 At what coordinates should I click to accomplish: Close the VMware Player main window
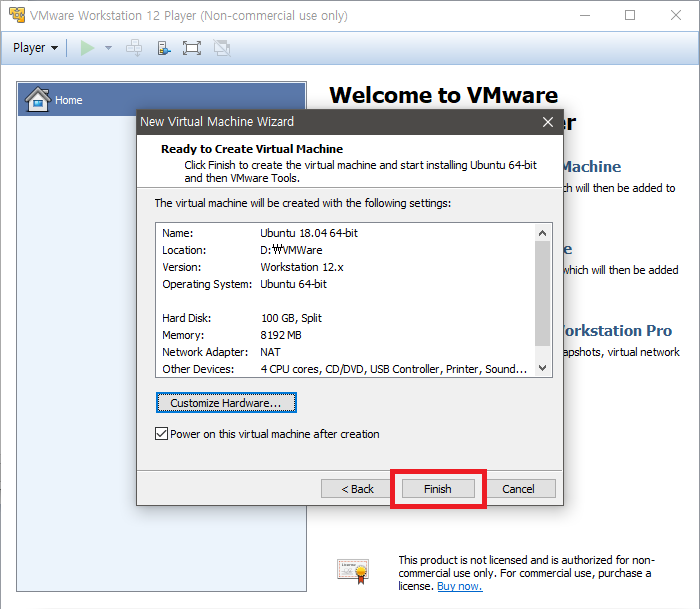coord(676,15)
